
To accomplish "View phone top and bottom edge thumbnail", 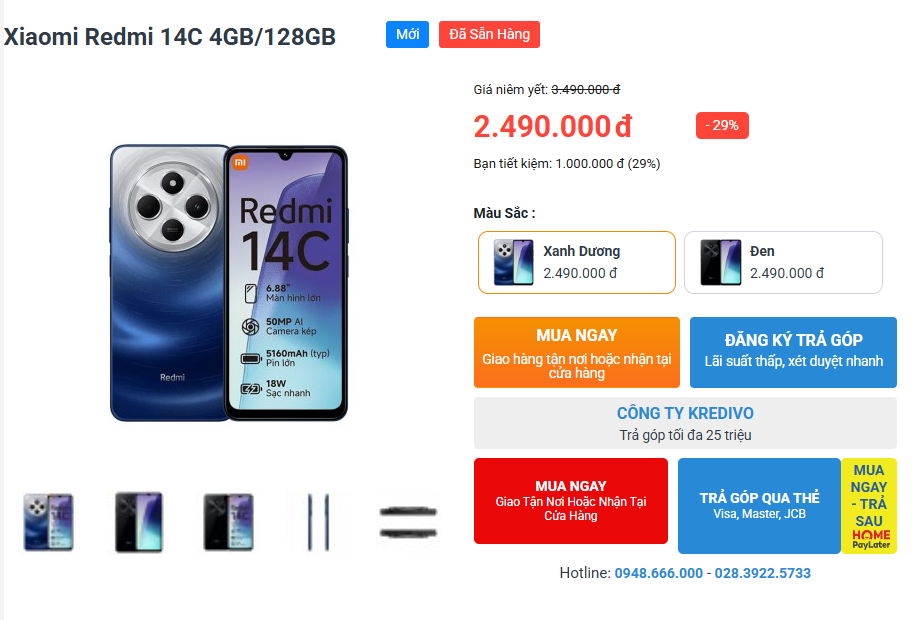I will [408, 522].
